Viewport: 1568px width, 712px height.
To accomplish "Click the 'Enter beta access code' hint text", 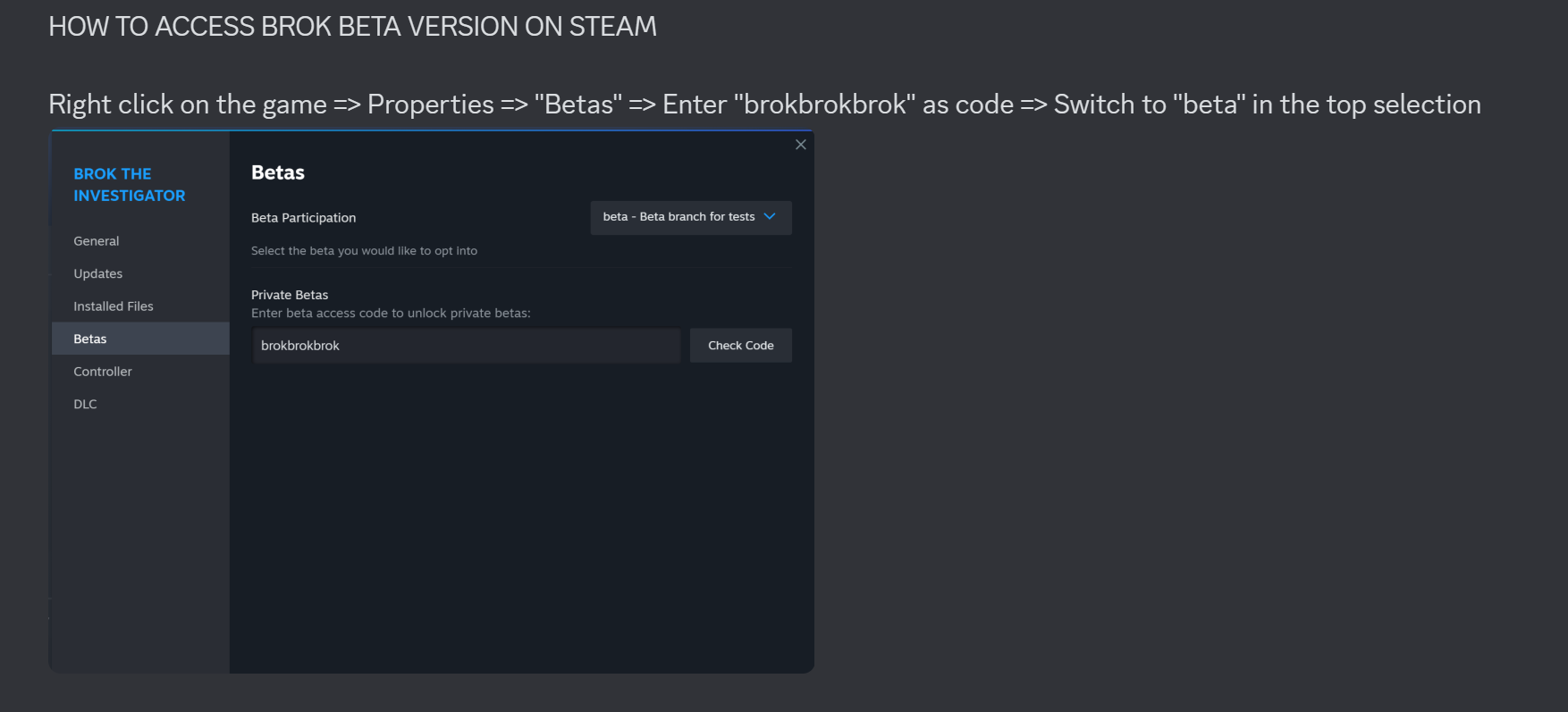I will 391,314.
